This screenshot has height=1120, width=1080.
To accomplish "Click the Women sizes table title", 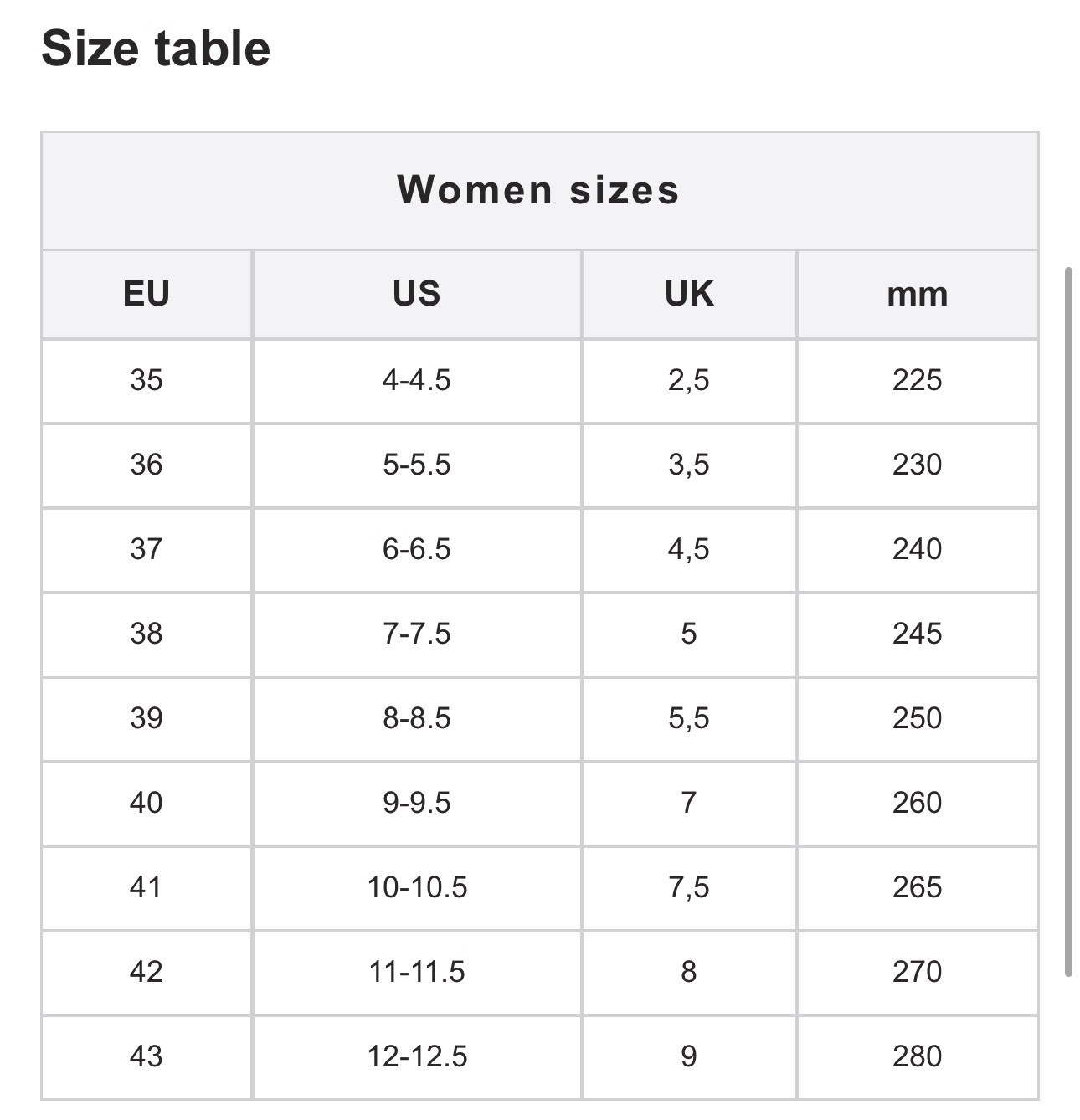I will click(x=538, y=189).
